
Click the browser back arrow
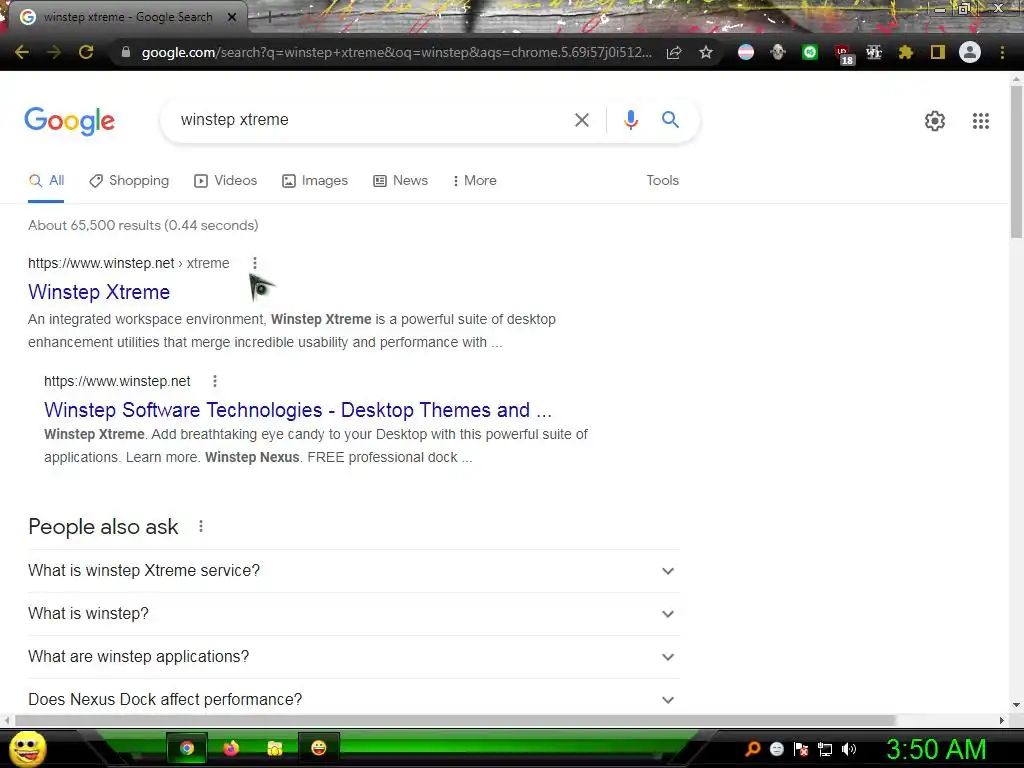(x=22, y=52)
